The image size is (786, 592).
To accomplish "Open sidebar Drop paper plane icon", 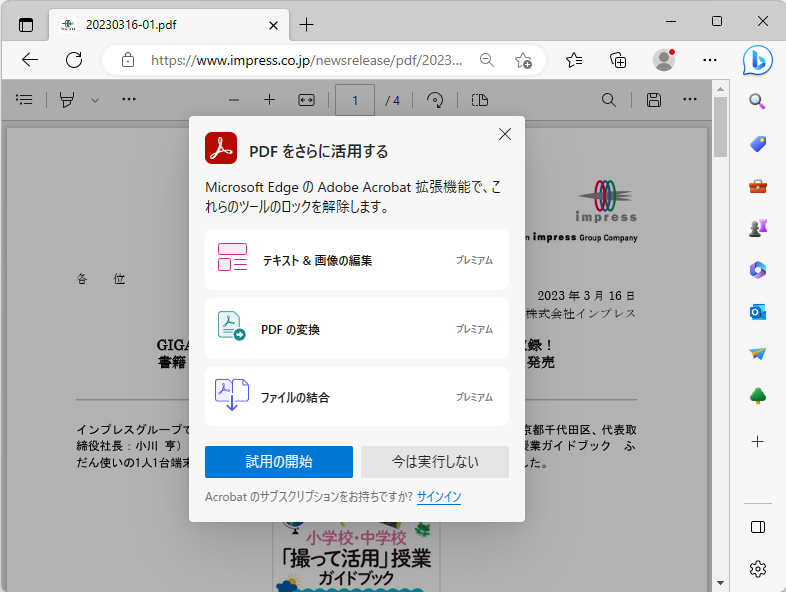I will pyautogui.click(x=757, y=354).
